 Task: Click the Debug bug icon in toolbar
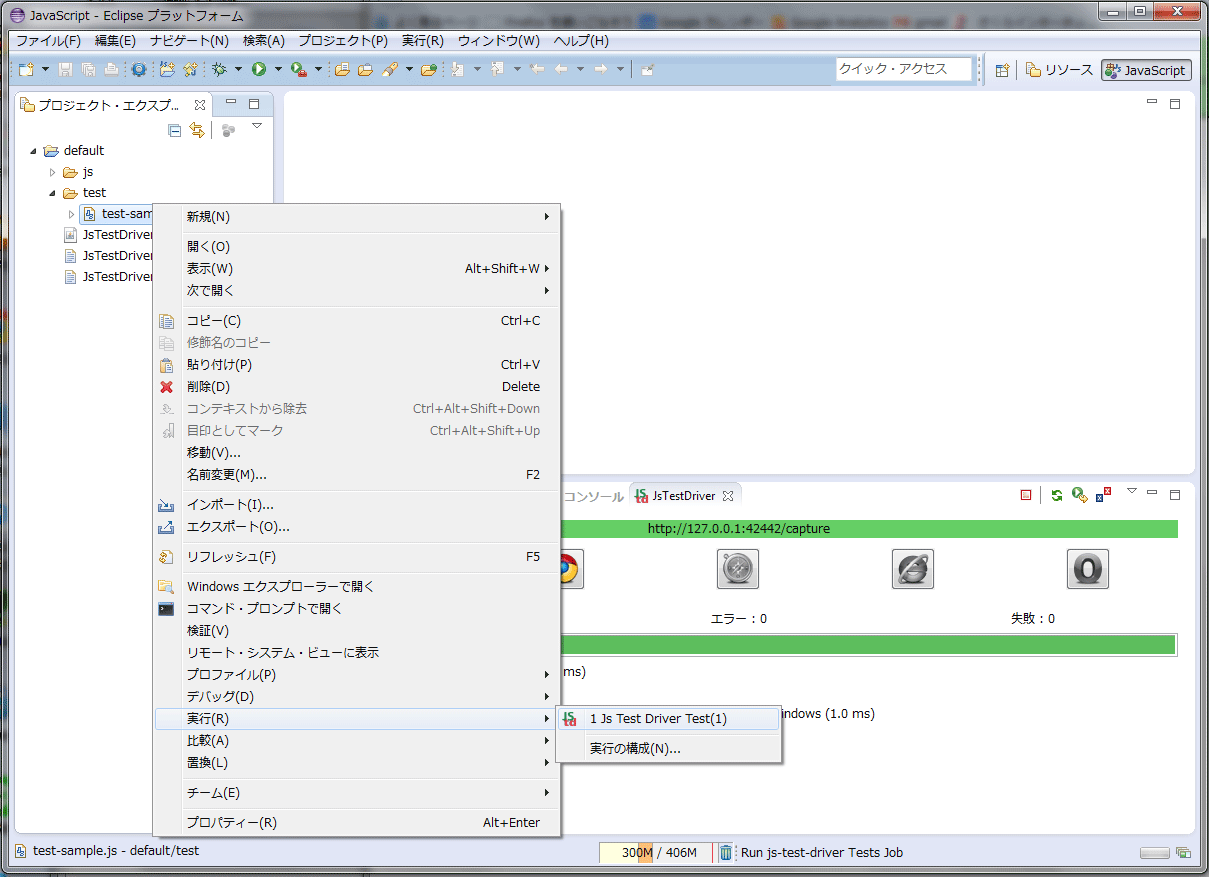tap(219, 69)
